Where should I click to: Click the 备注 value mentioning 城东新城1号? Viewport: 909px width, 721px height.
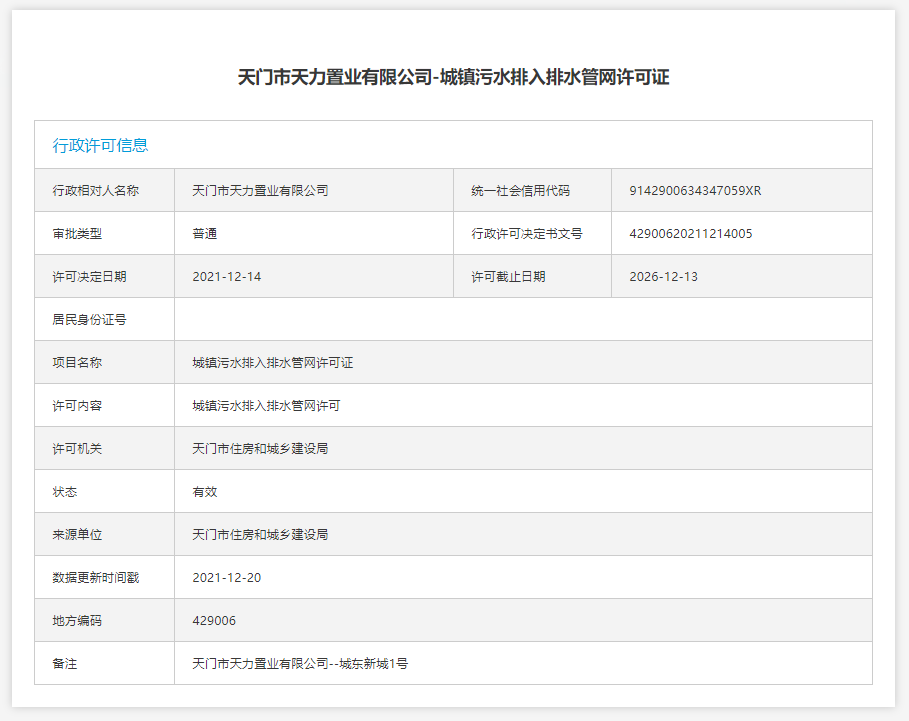click(300, 664)
